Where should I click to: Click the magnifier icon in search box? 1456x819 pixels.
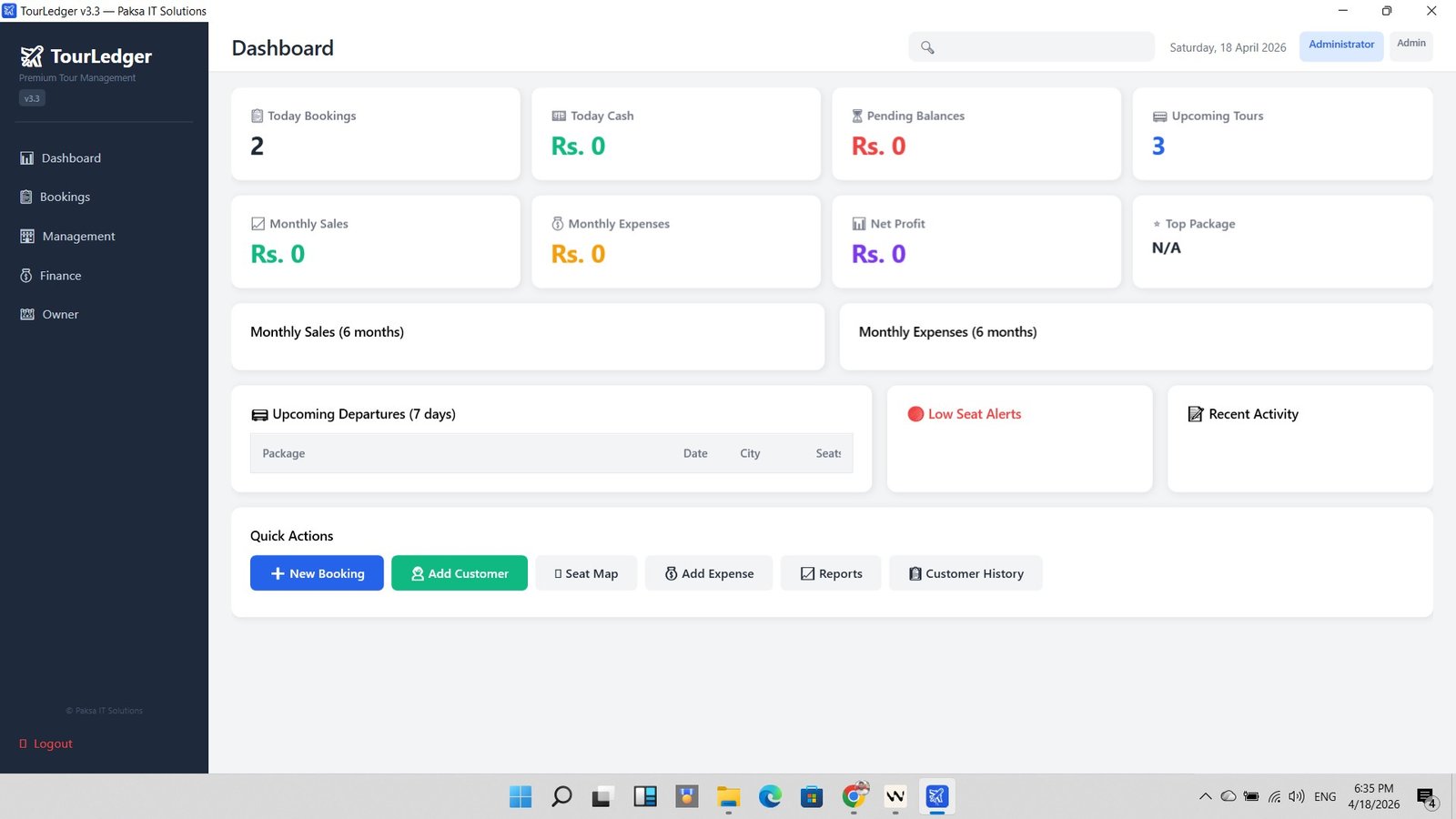tap(927, 47)
